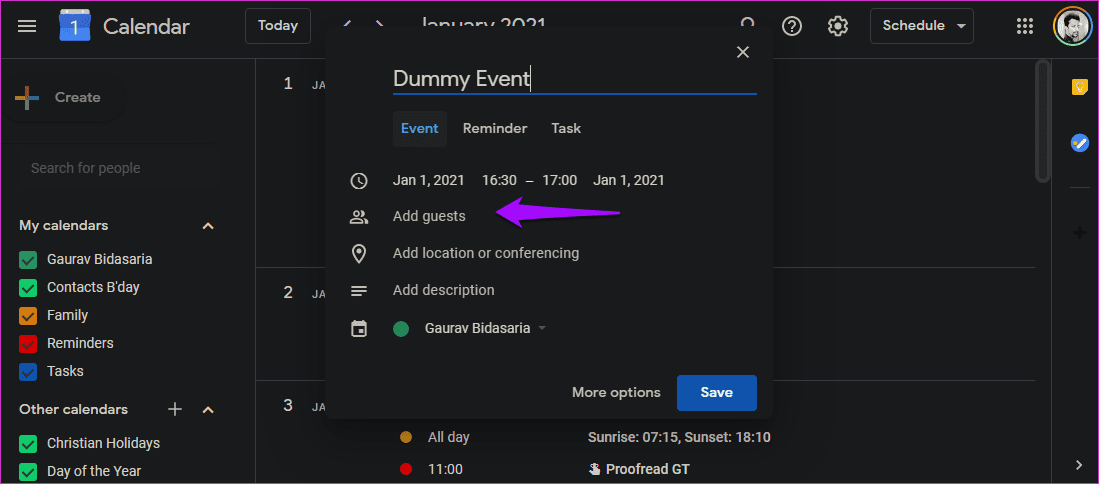Open the Google apps grid
Image resolution: width=1099 pixels, height=484 pixels.
tap(1025, 27)
